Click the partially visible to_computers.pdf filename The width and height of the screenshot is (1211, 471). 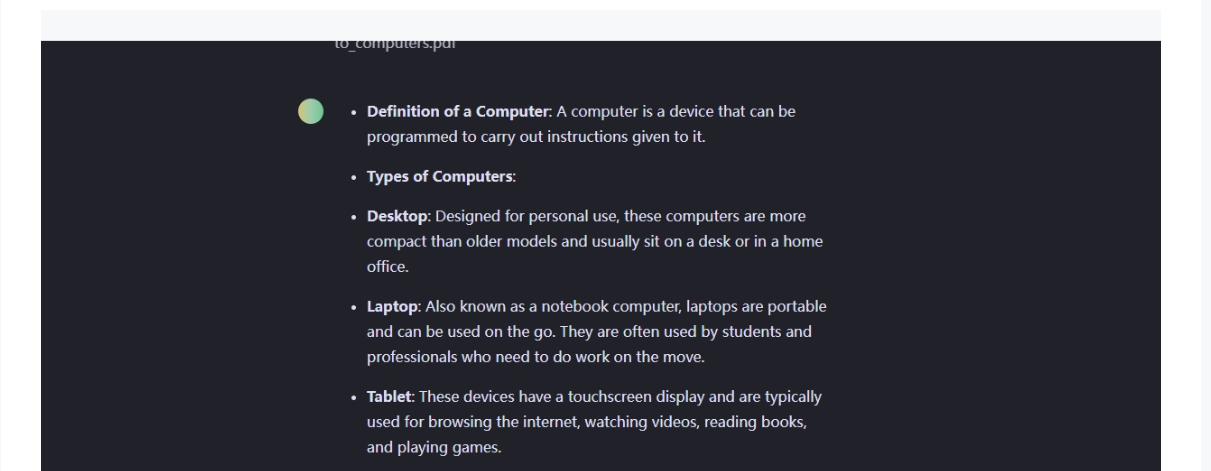click(x=395, y=45)
